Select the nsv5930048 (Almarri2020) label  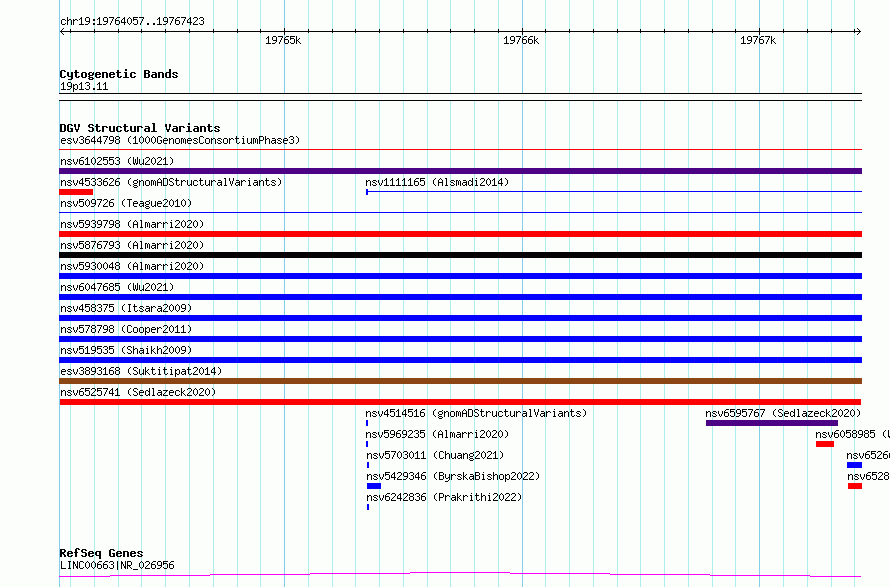tap(132, 266)
